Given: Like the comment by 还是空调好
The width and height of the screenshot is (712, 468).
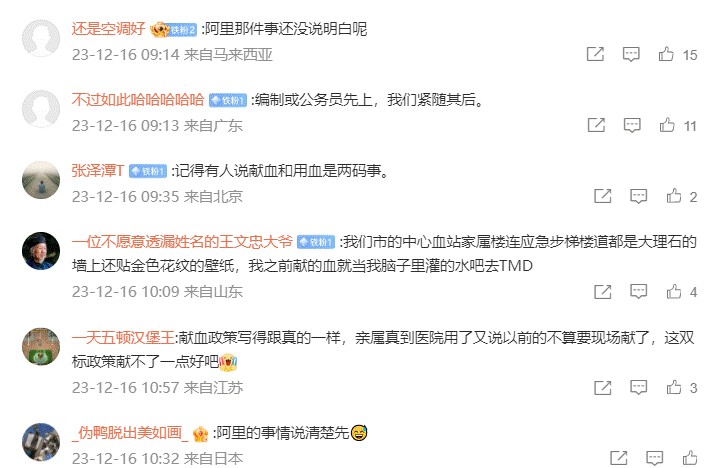Looking at the screenshot, I should click(x=666, y=54).
